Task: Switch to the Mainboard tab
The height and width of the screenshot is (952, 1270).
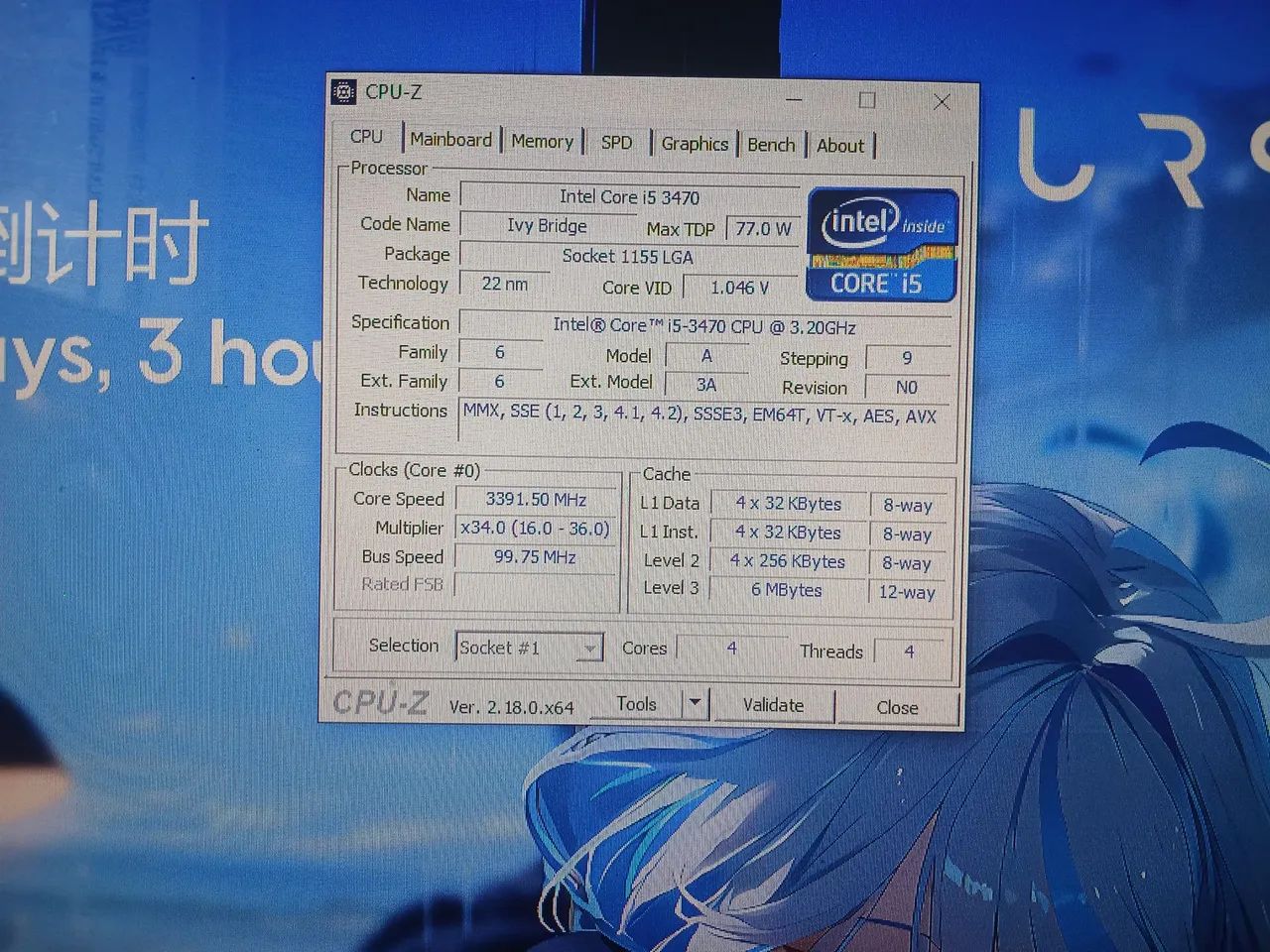Action: (450, 140)
